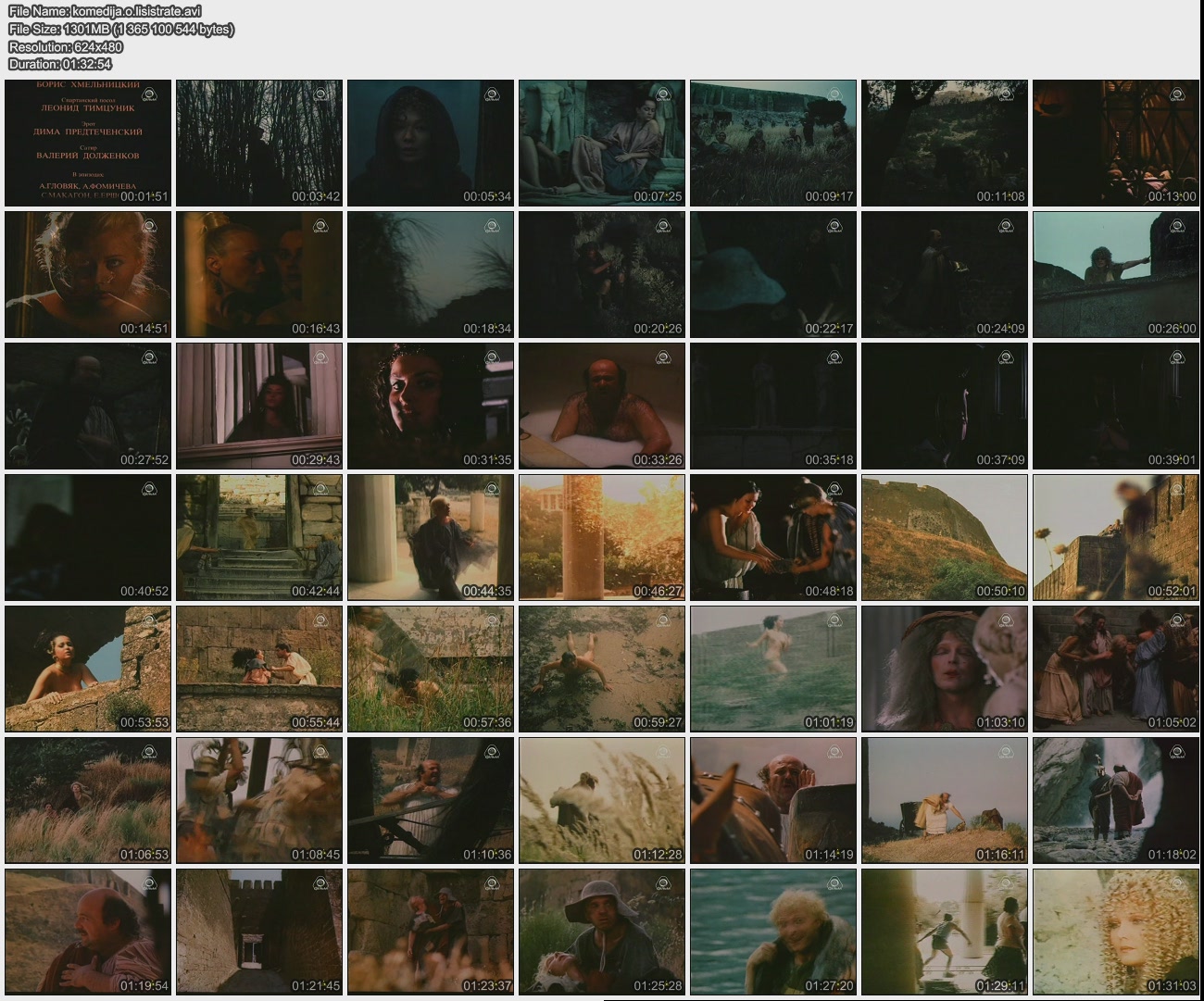Pick the thumbnail stamped 00:20:26
Screen dimensions: 1204x1001
[602, 274]
